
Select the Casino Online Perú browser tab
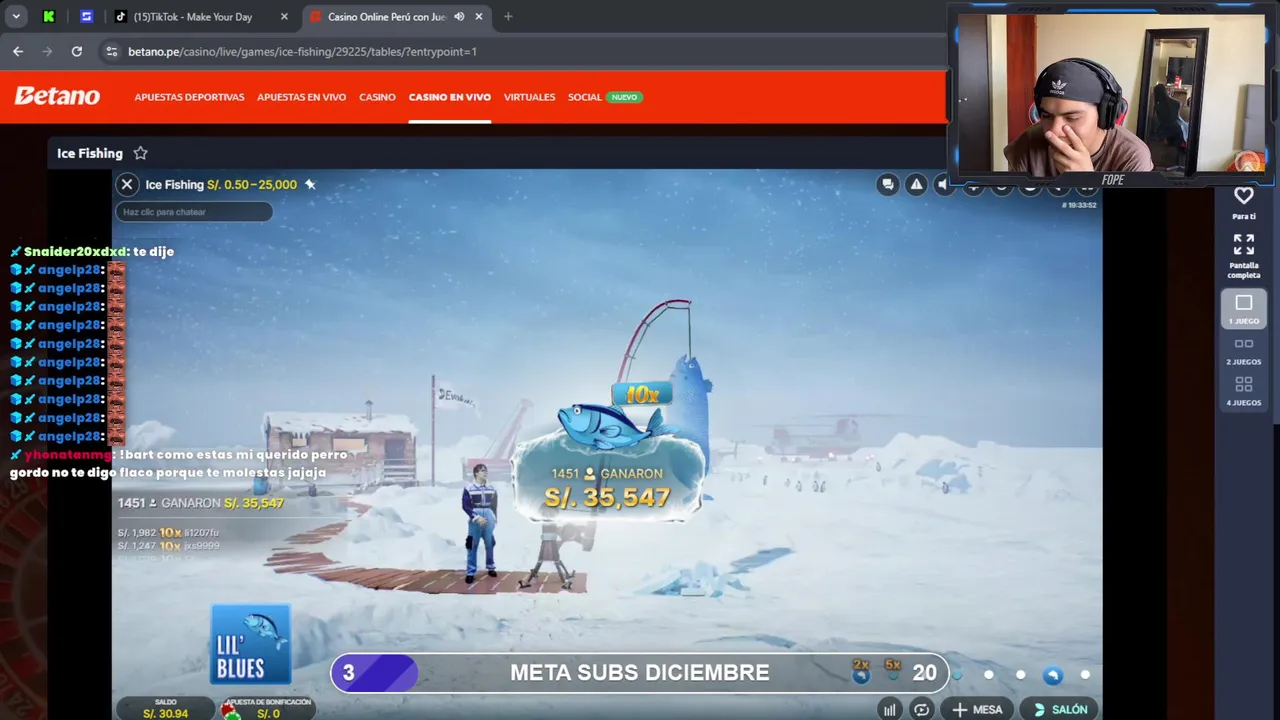pyautogui.click(x=385, y=17)
